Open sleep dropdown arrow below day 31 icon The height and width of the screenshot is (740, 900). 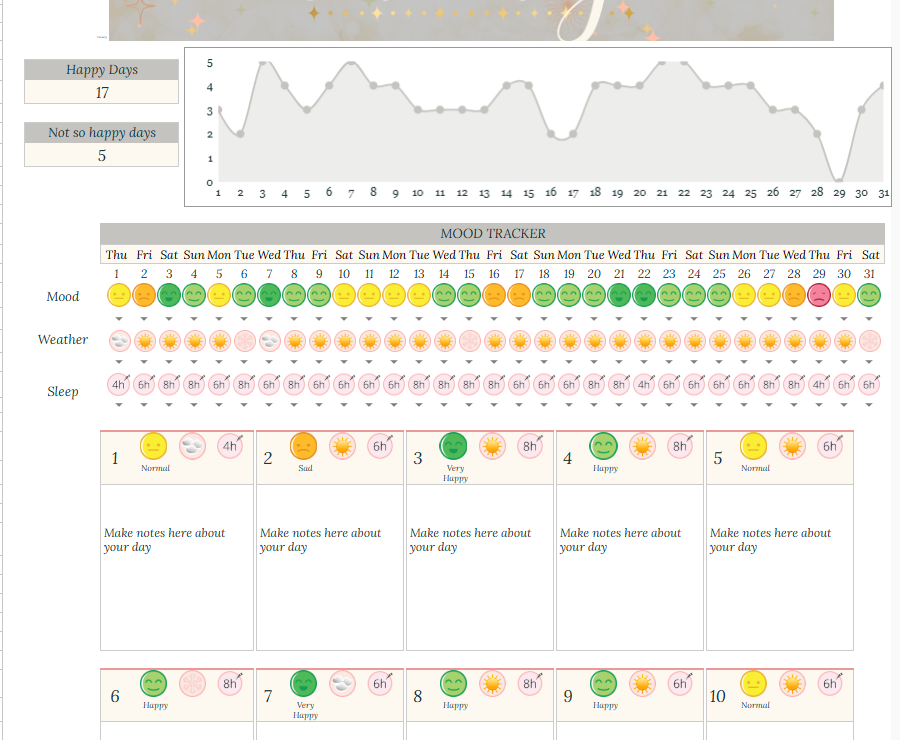(869, 405)
